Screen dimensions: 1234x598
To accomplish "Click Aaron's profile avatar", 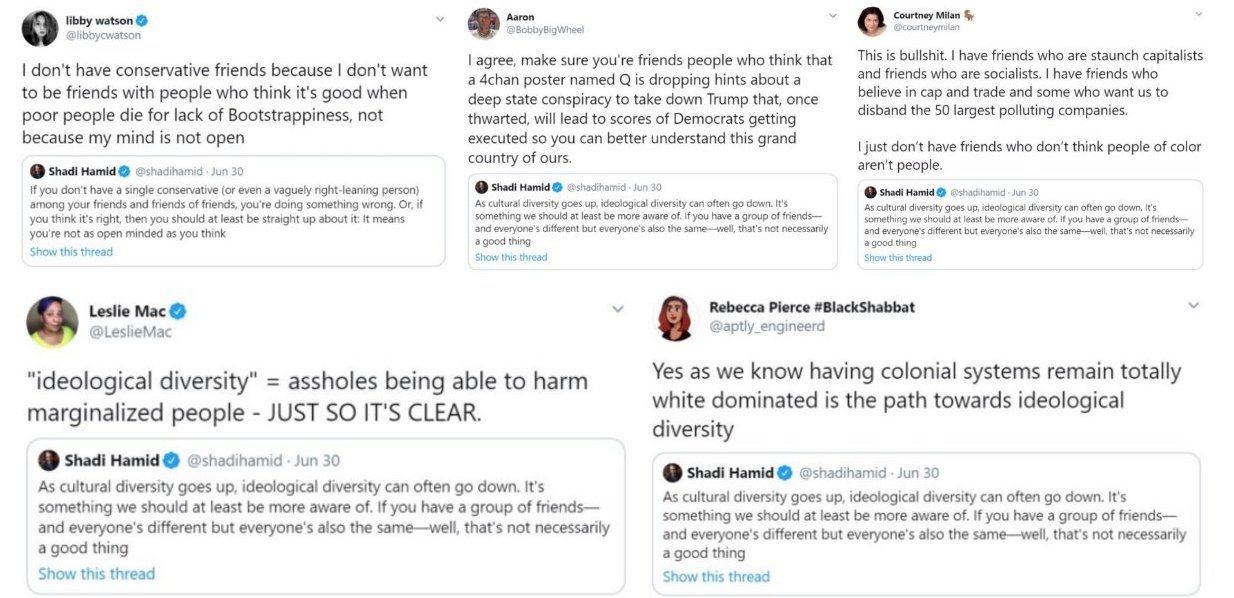I will click(484, 24).
